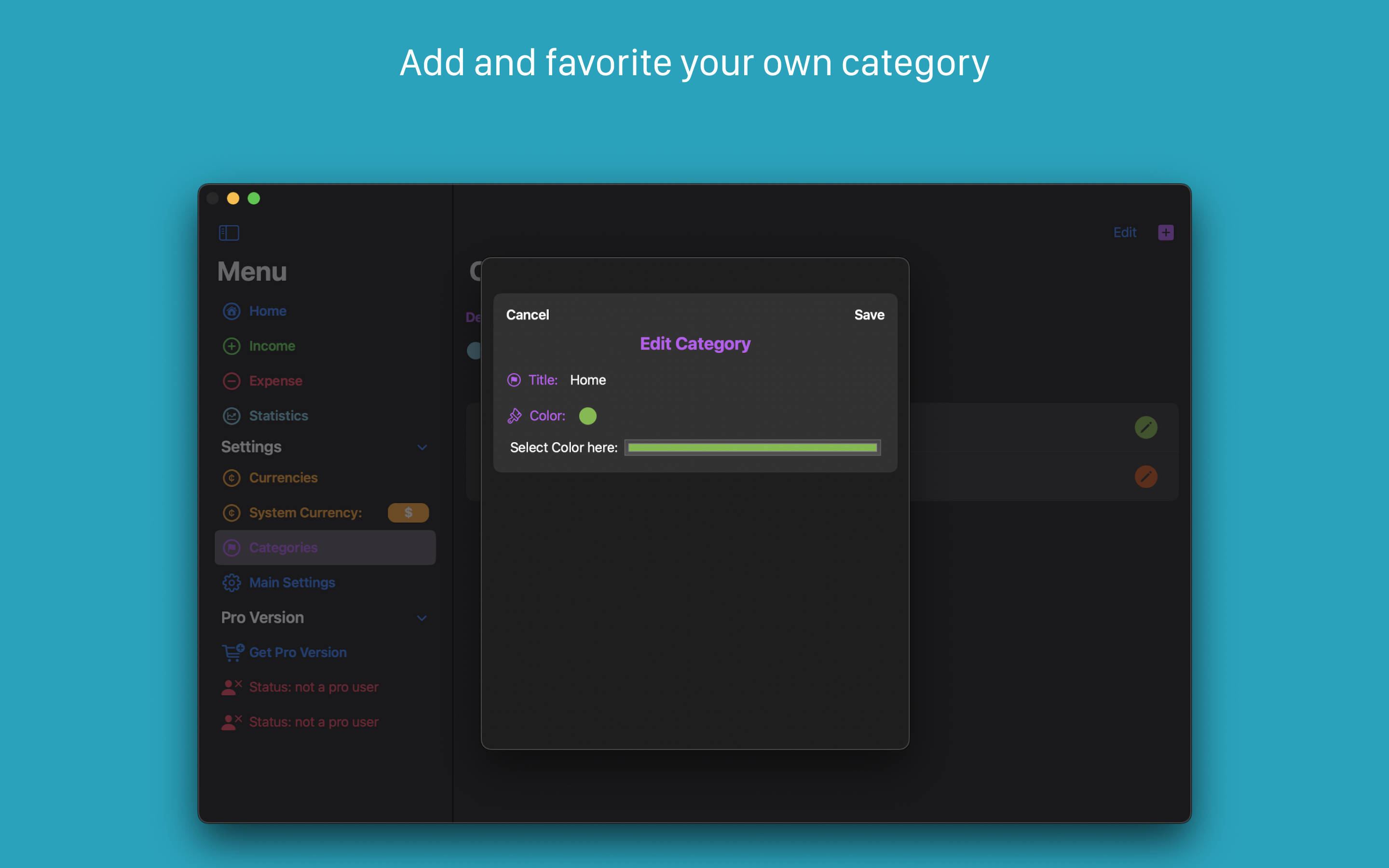
Task: Click the green zoom window button
Action: [254, 199]
